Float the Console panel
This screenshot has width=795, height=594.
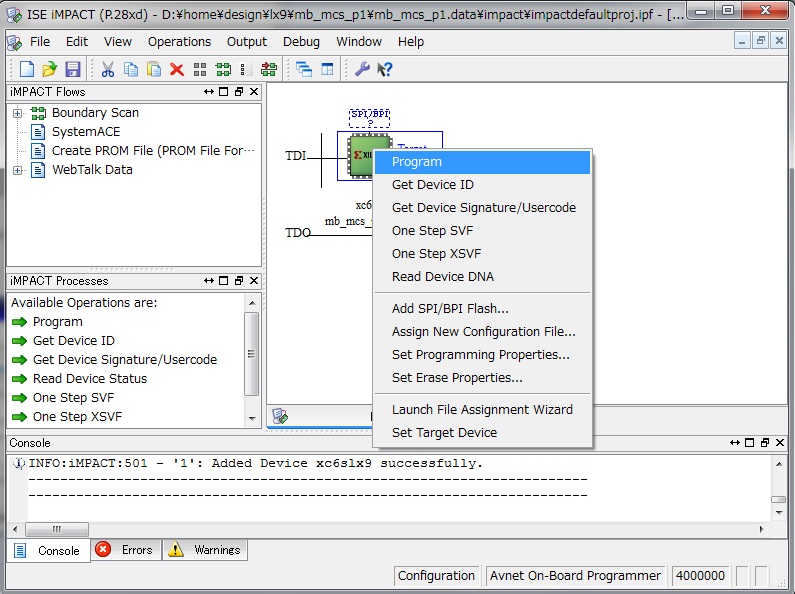point(765,442)
